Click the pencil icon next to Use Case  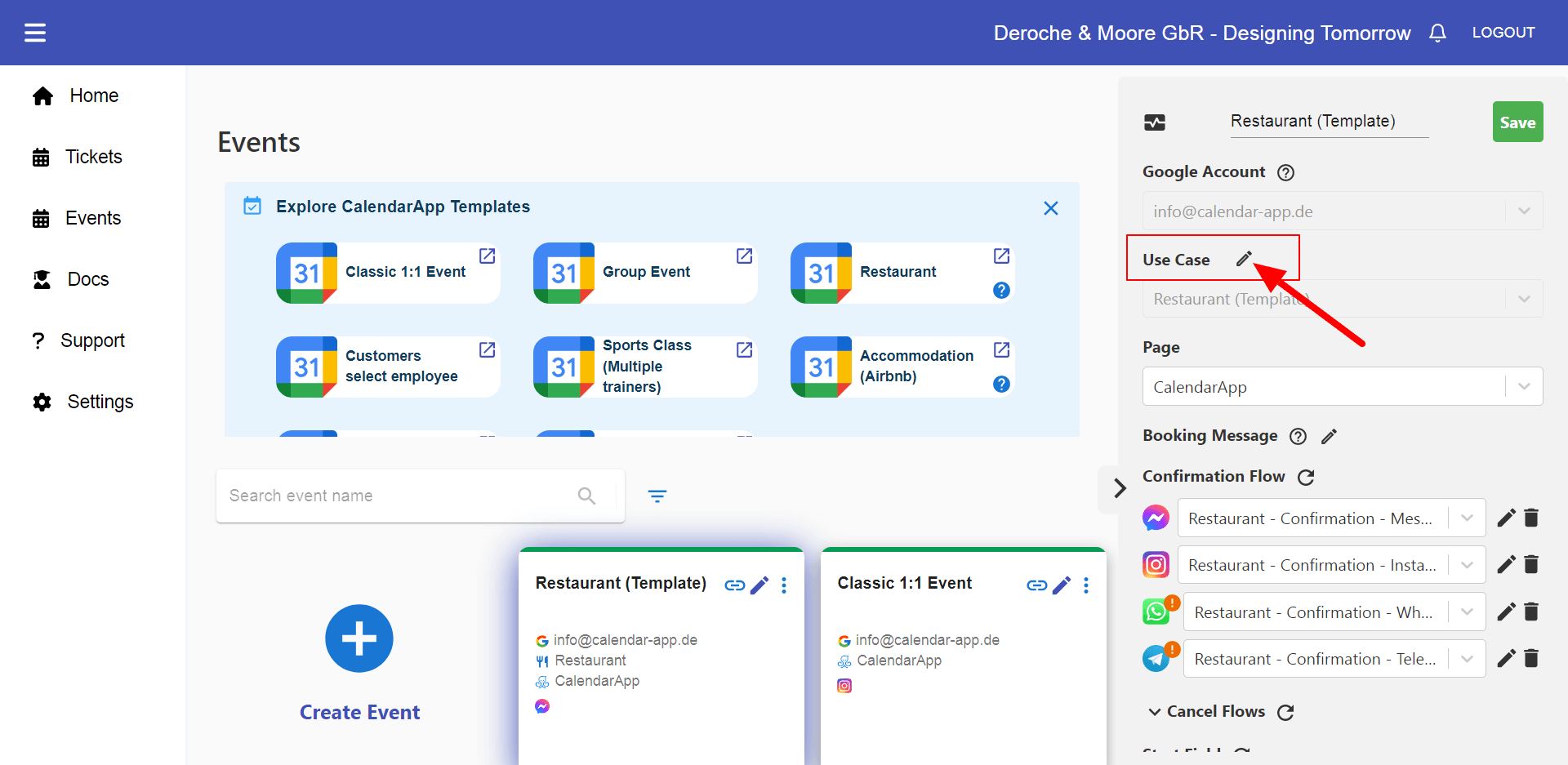[x=1243, y=260]
